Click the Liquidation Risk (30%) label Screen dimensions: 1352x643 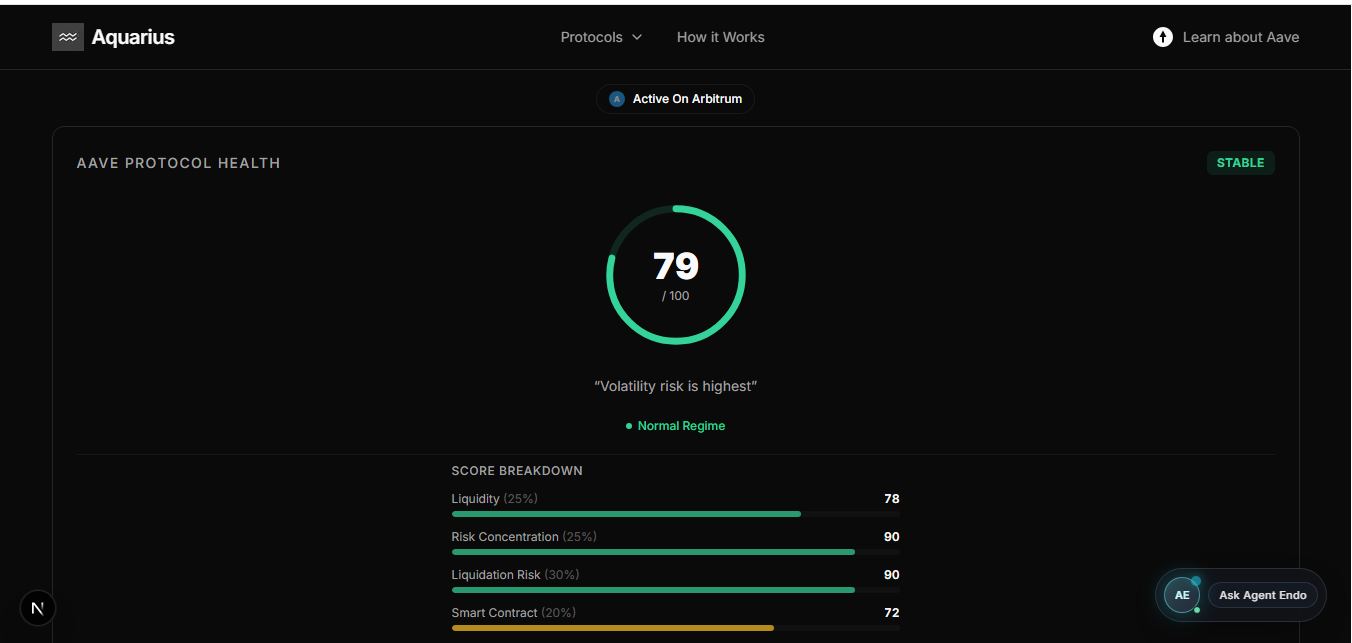515,575
